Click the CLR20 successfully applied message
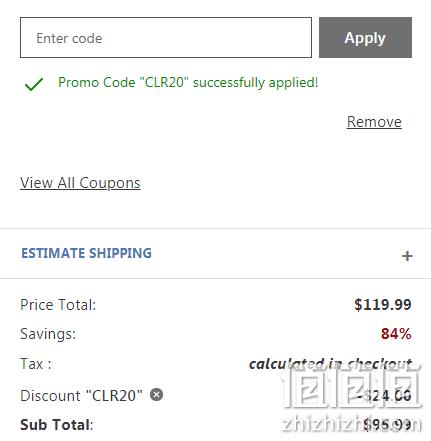 [x=188, y=82]
